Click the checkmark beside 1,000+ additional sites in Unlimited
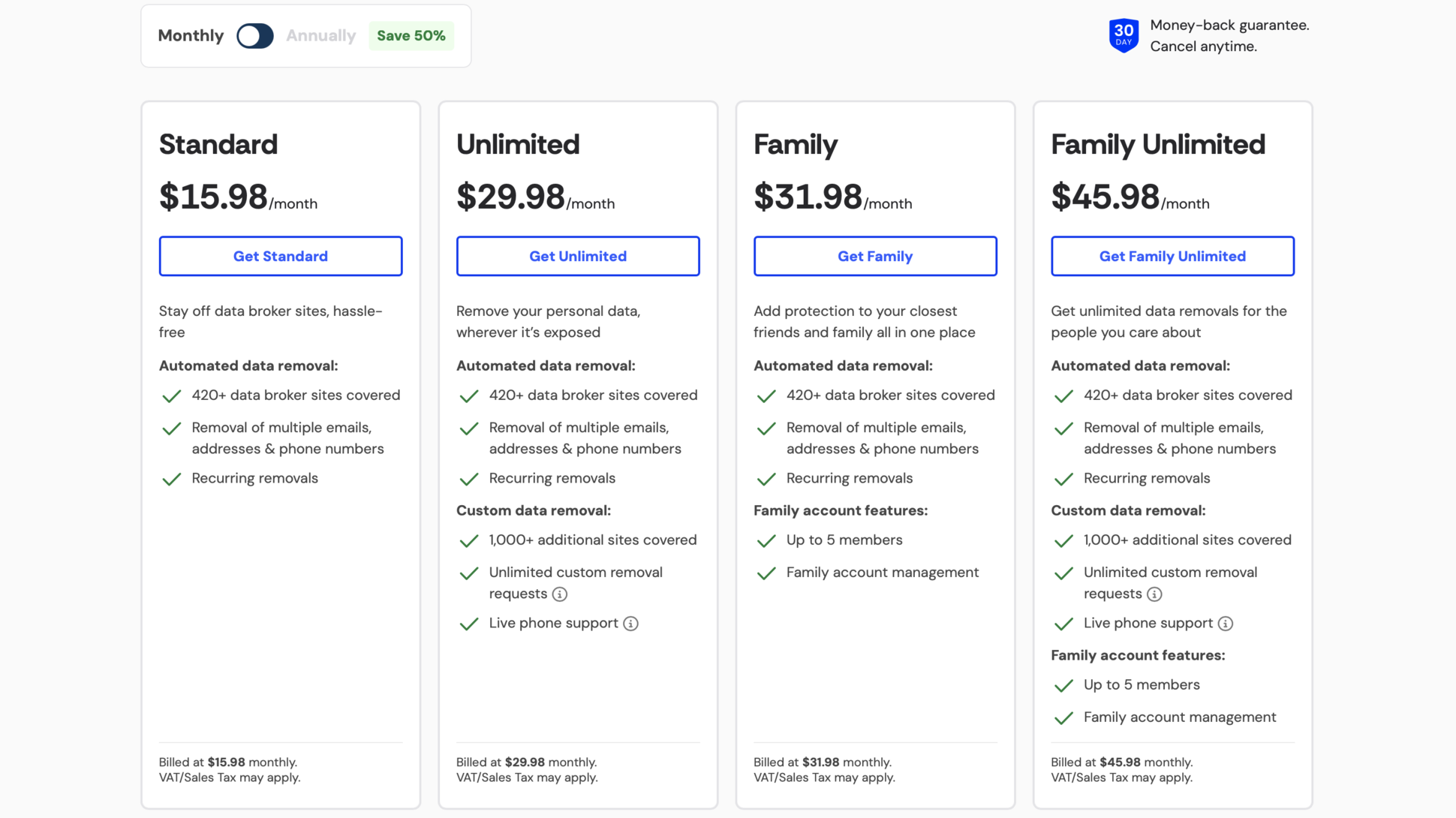The image size is (1456, 818). [468, 540]
